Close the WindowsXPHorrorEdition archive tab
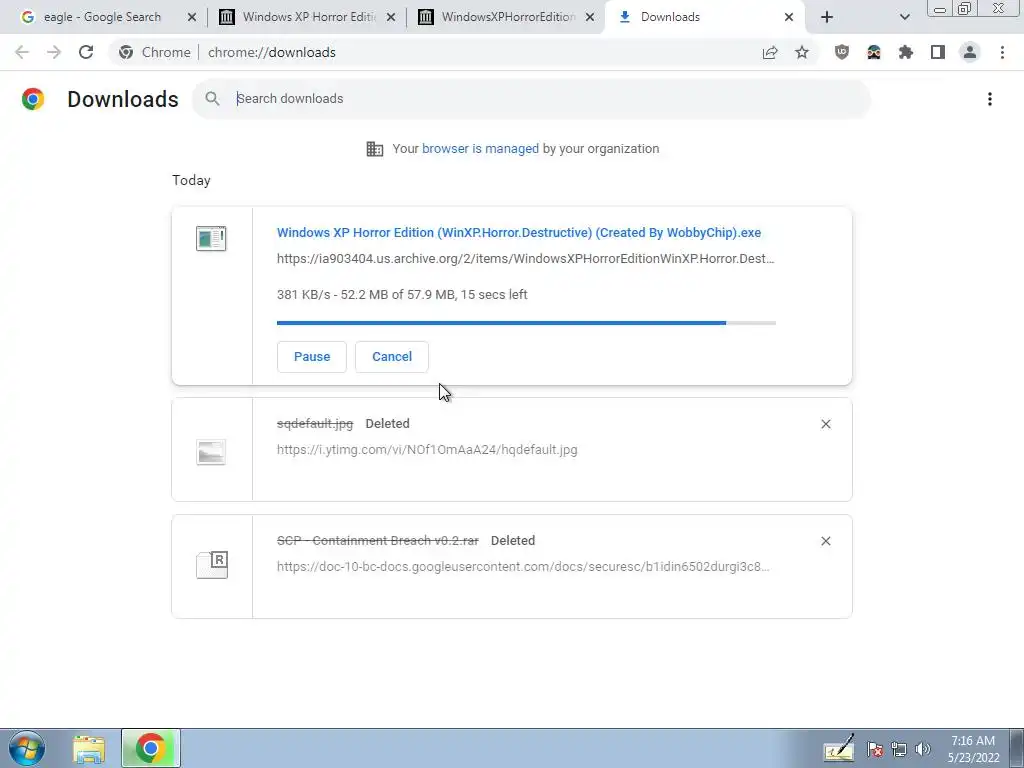 (590, 18)
